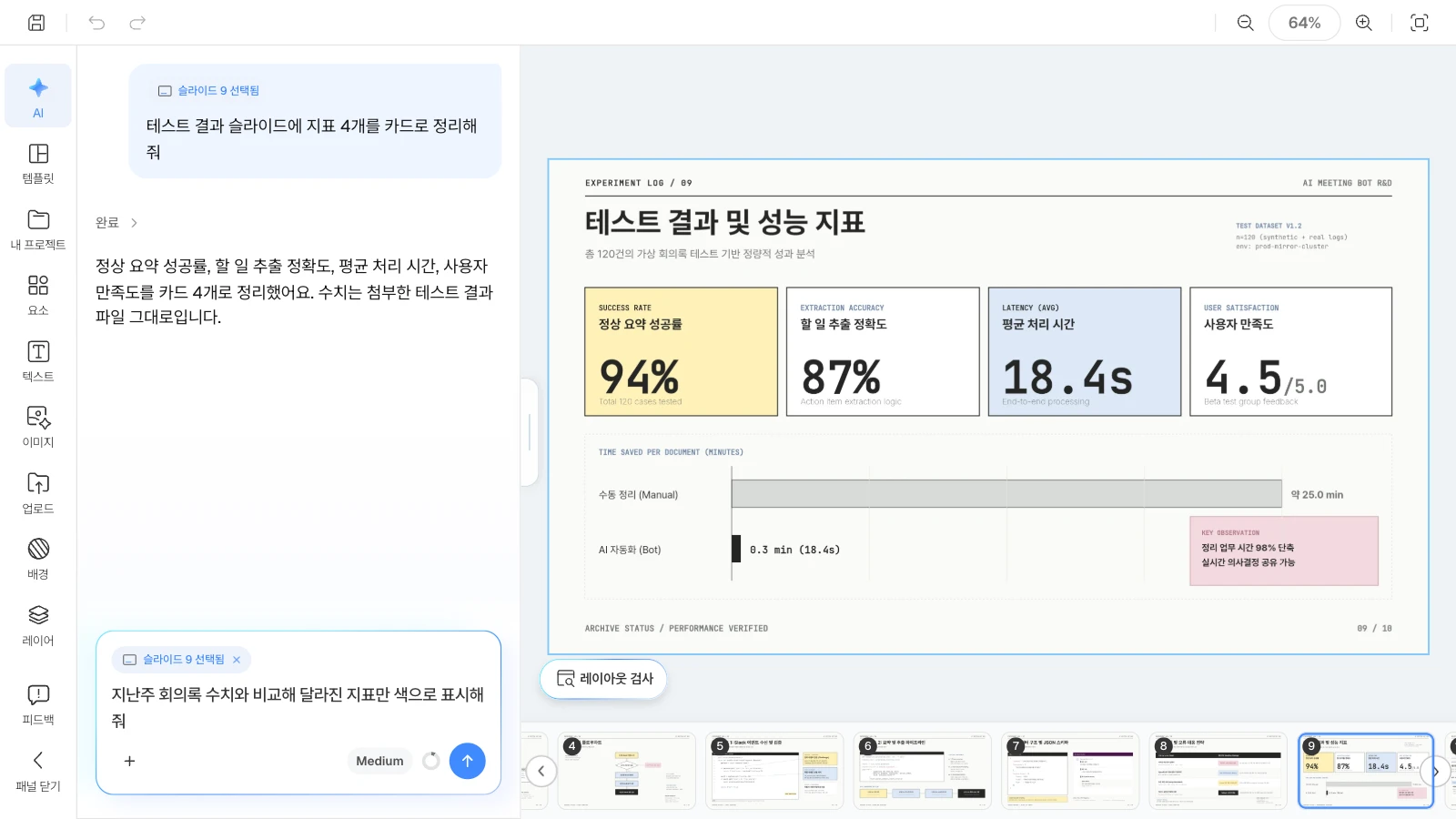The height and width of the screenshot is (819, 1456).
Task: Click the pink KEY OBSERVATION box
Action: click(x=1284, y=551)
